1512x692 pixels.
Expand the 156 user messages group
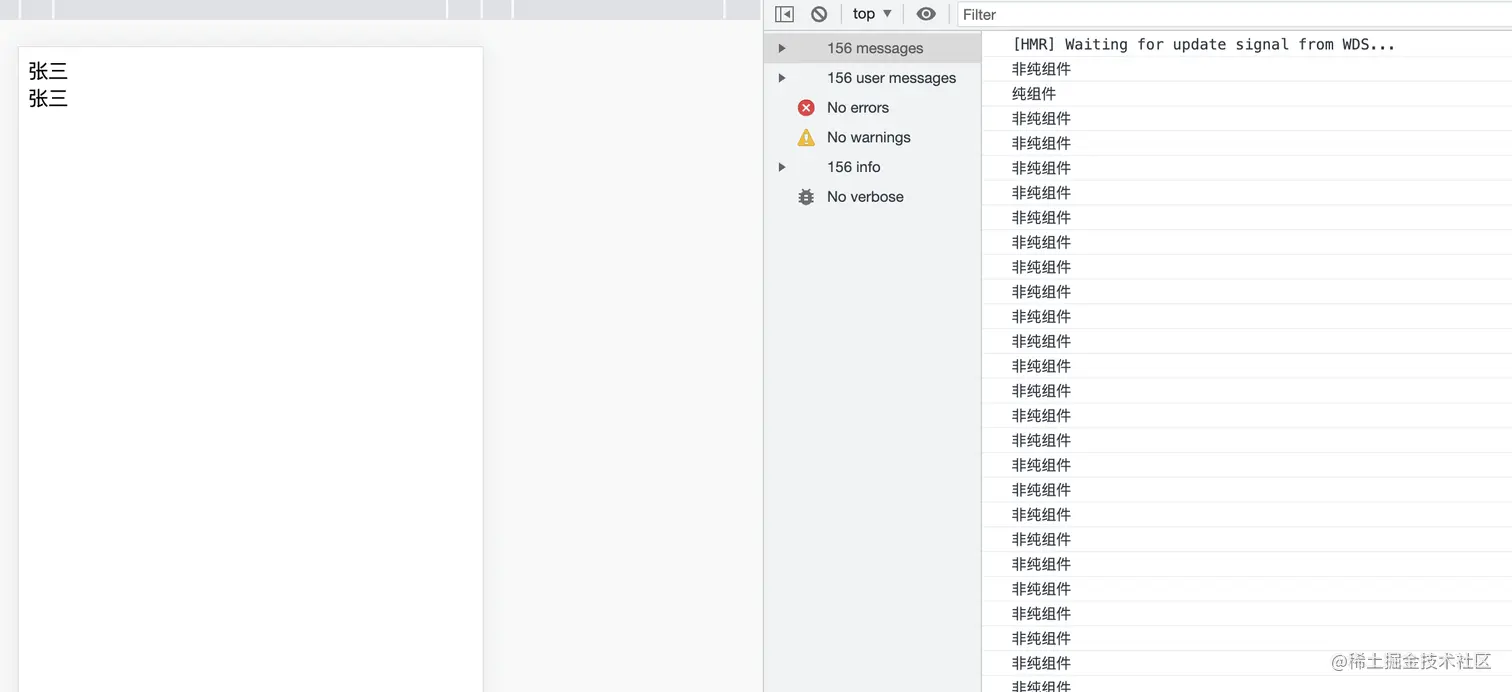coord(782,78)
